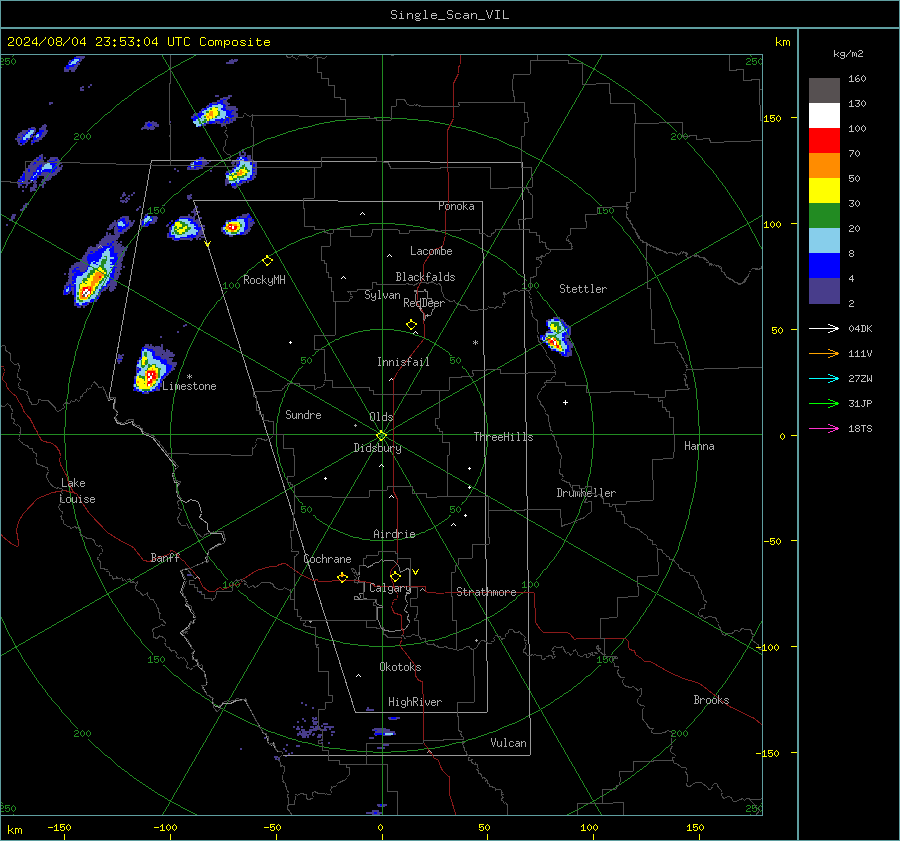Screen dimensions: 900x841
Task: Click the yellow marker near Cochrane
Action: (x=343, y=578)
